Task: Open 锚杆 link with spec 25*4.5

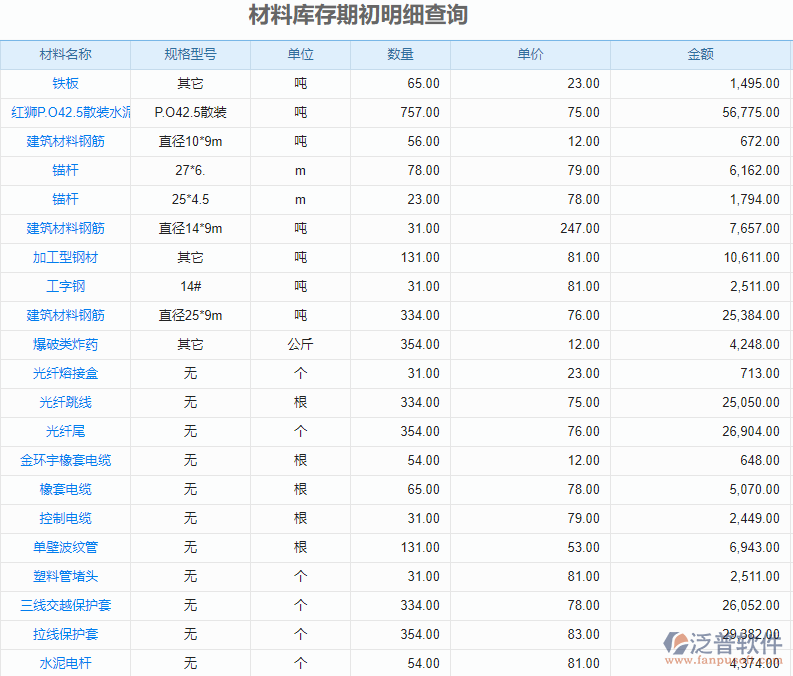Action: [x=65, y=199]
